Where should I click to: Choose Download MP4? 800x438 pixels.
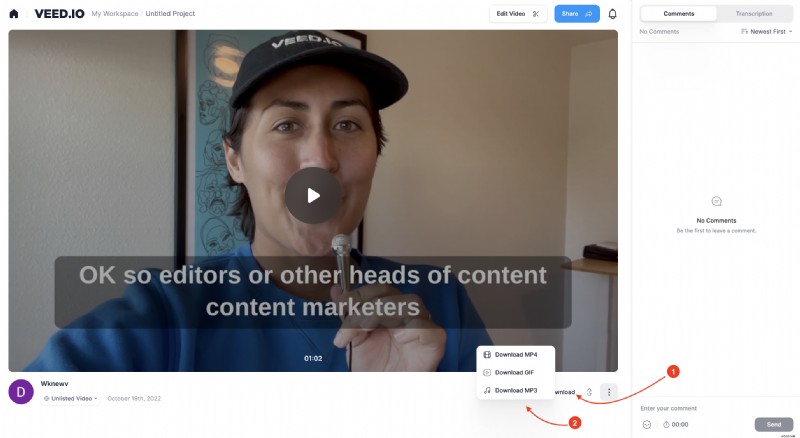pos(515,354)
